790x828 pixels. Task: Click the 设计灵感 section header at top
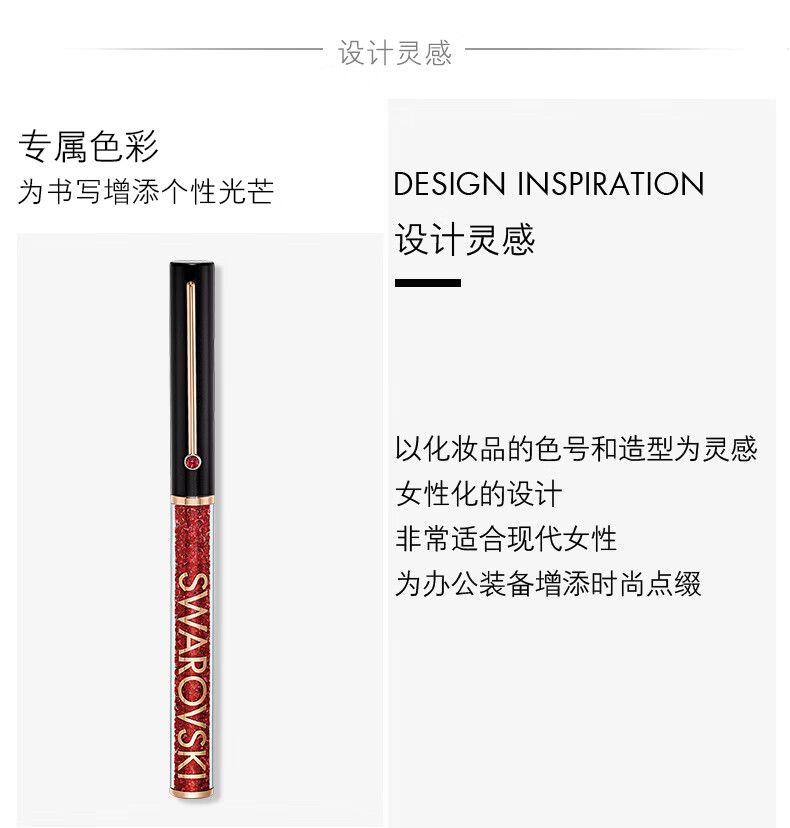click(x=395, y=53)
